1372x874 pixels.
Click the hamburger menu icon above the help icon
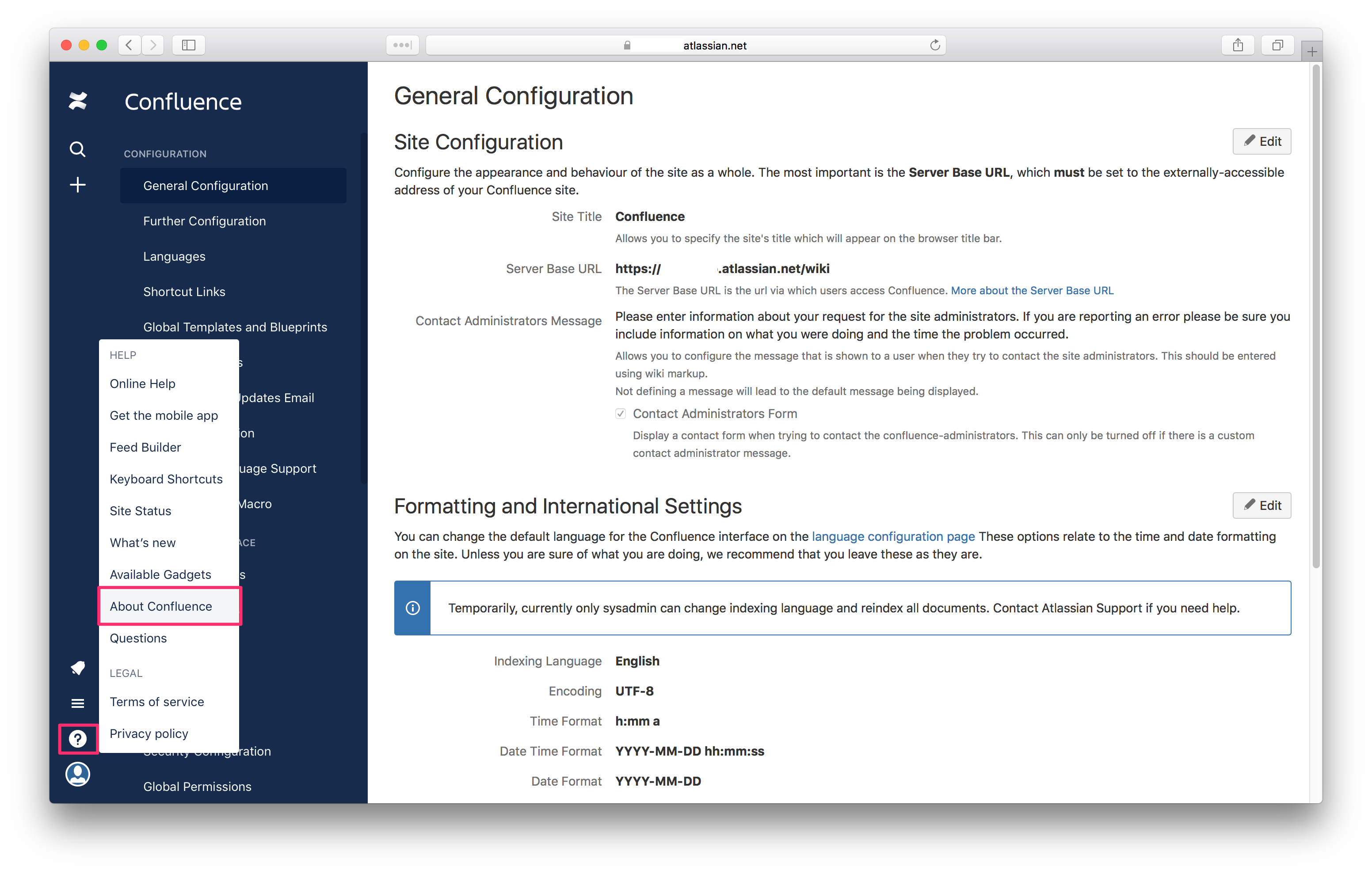[77, 703]
